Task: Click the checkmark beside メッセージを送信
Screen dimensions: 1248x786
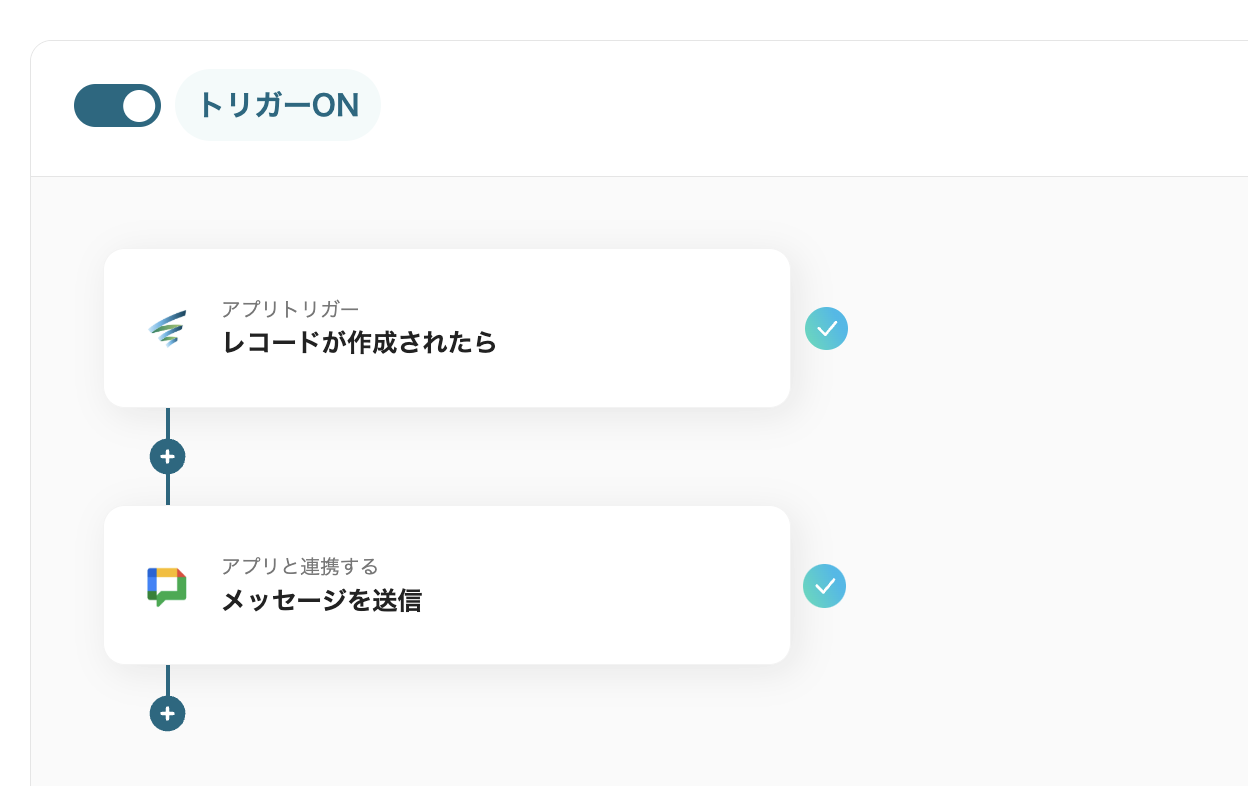Action: (824, 586)
